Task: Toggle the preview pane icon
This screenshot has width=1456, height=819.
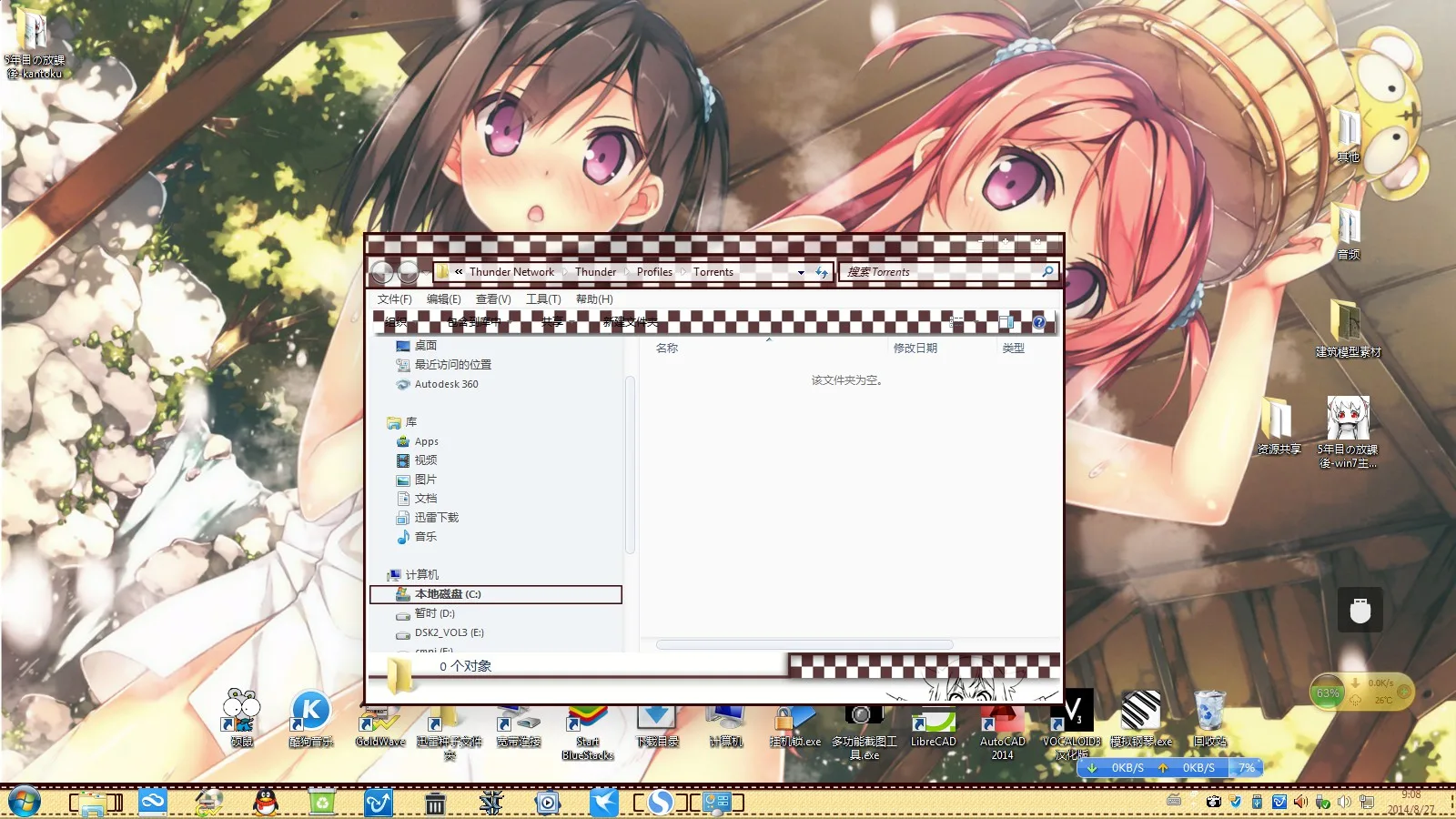Action: point(1006,321)
